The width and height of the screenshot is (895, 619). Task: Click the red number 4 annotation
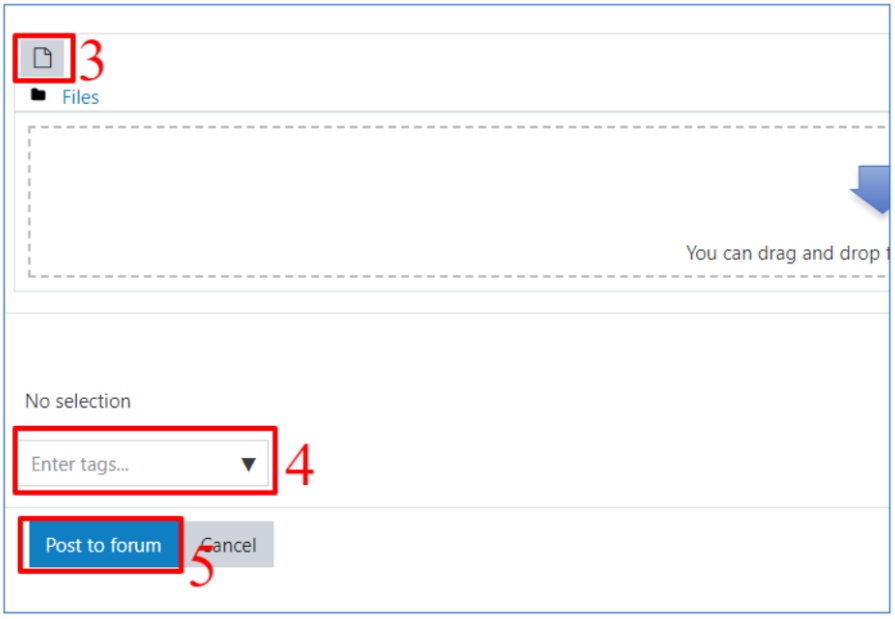point(299,466)
